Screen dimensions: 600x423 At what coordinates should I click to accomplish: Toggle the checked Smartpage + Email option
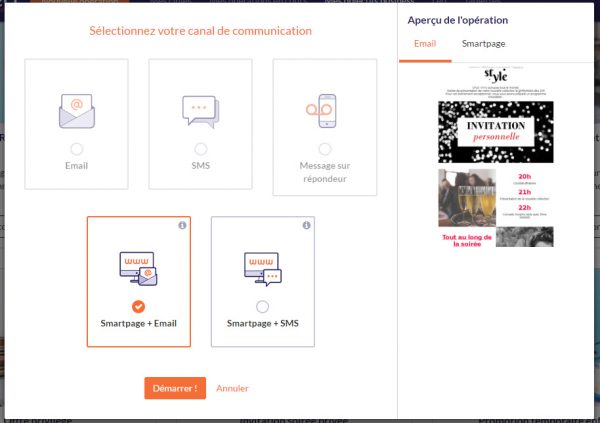tap(139, 307)
